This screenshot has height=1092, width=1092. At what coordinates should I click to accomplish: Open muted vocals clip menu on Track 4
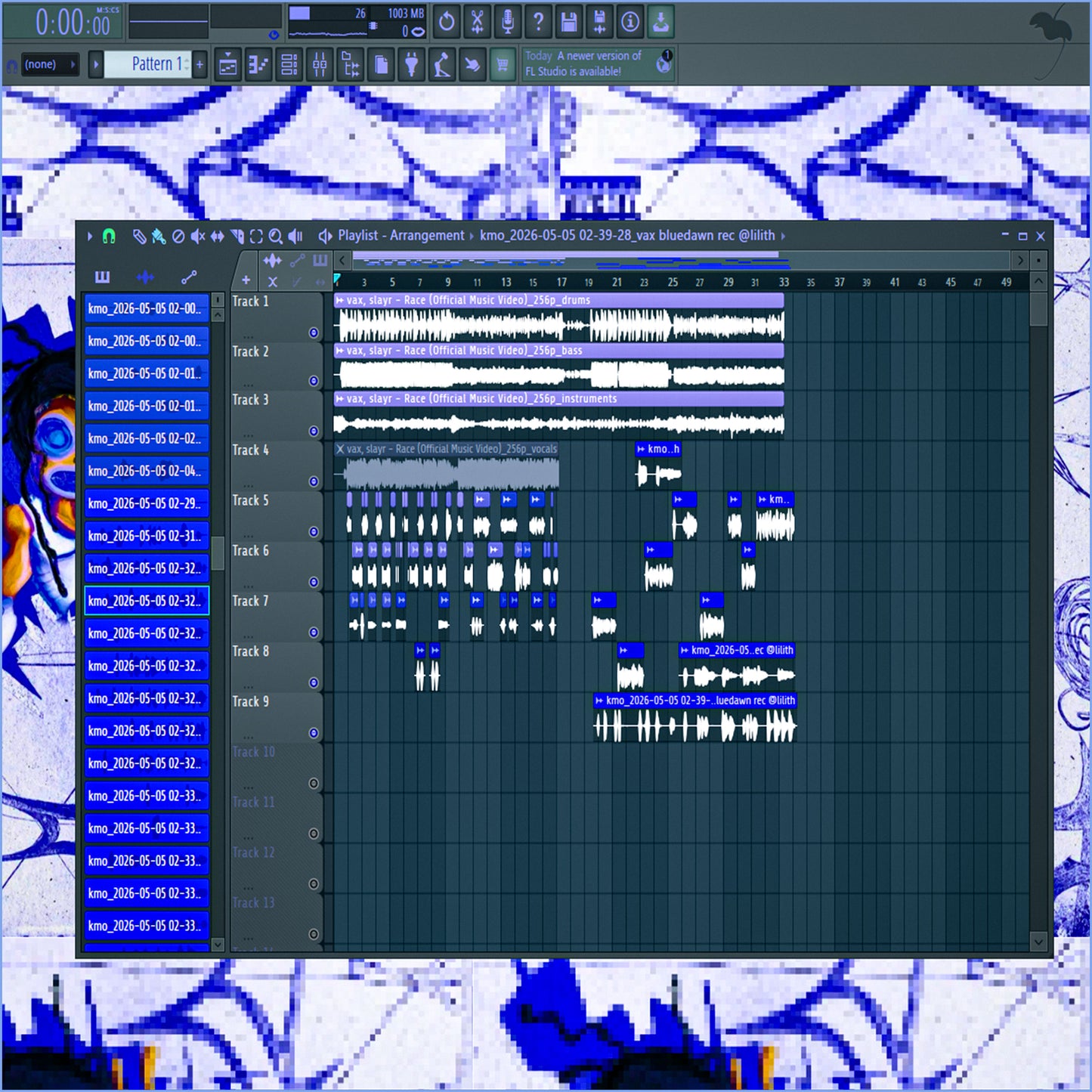click(x=340, y=449)
